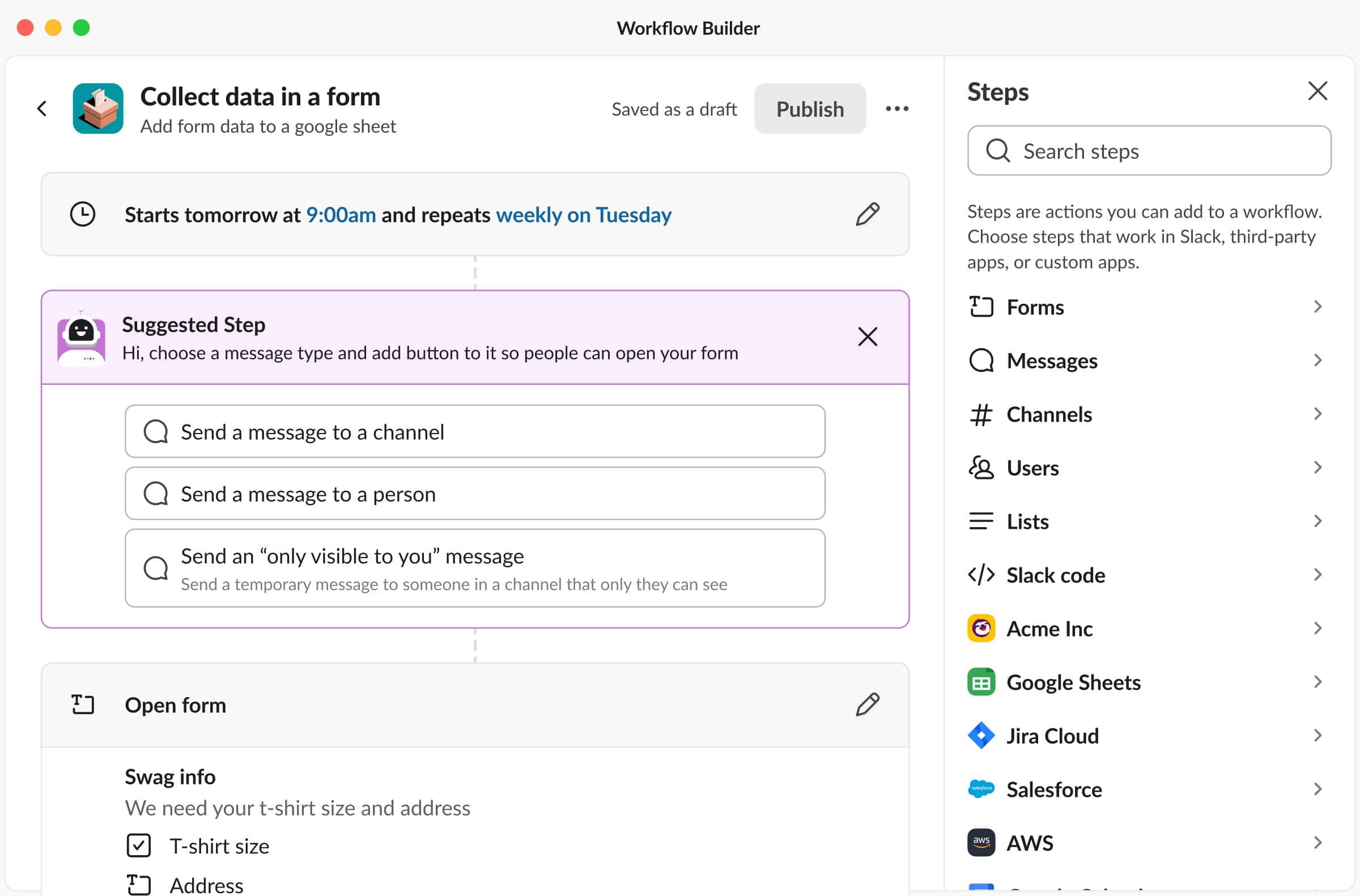
Task: Click the clock icon on the schedule trigger
Action: [82, 214]
